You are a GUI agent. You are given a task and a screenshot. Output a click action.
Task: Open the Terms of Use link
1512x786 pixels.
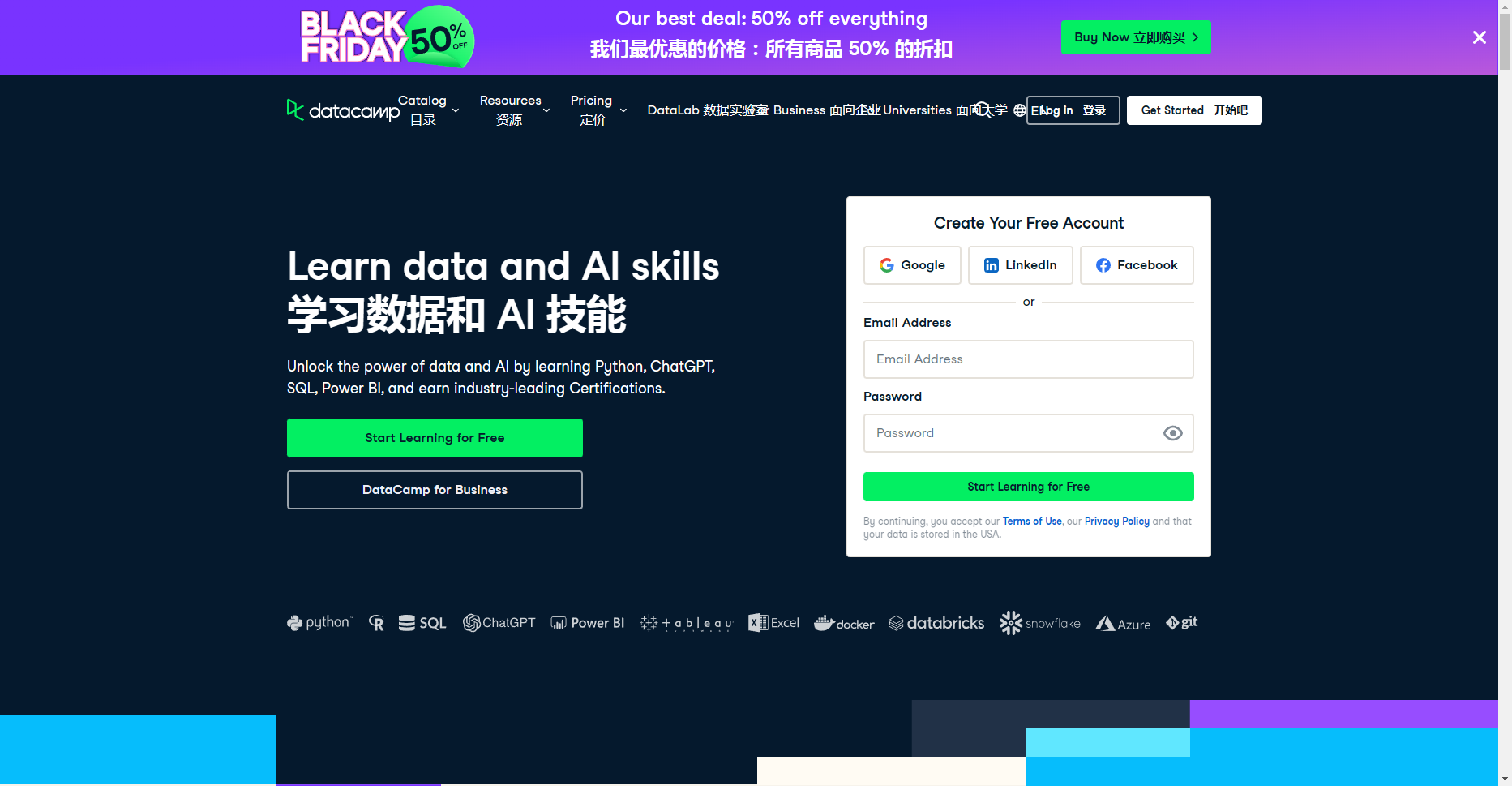[x=1032, y=522]
